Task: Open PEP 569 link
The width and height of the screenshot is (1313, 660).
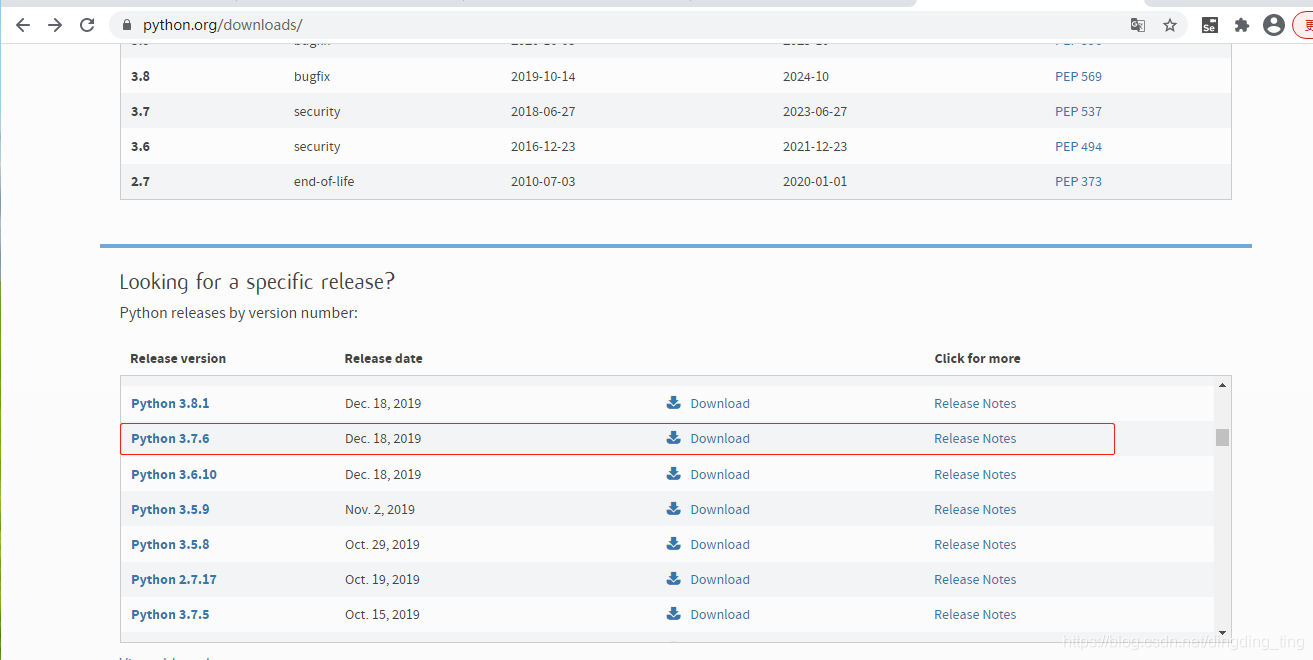Action: coord(1078,76)
